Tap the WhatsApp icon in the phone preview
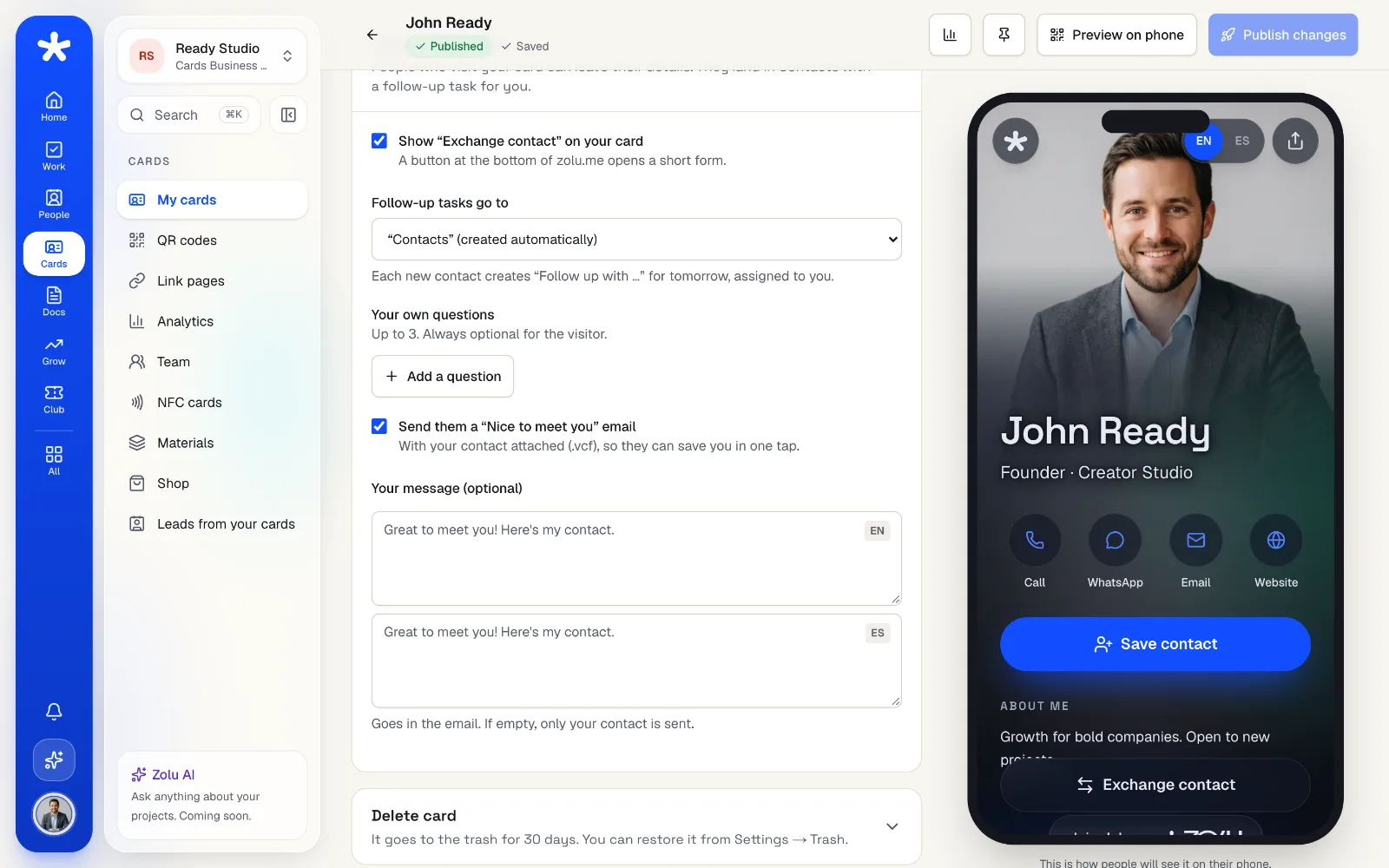 point(1115,540)
